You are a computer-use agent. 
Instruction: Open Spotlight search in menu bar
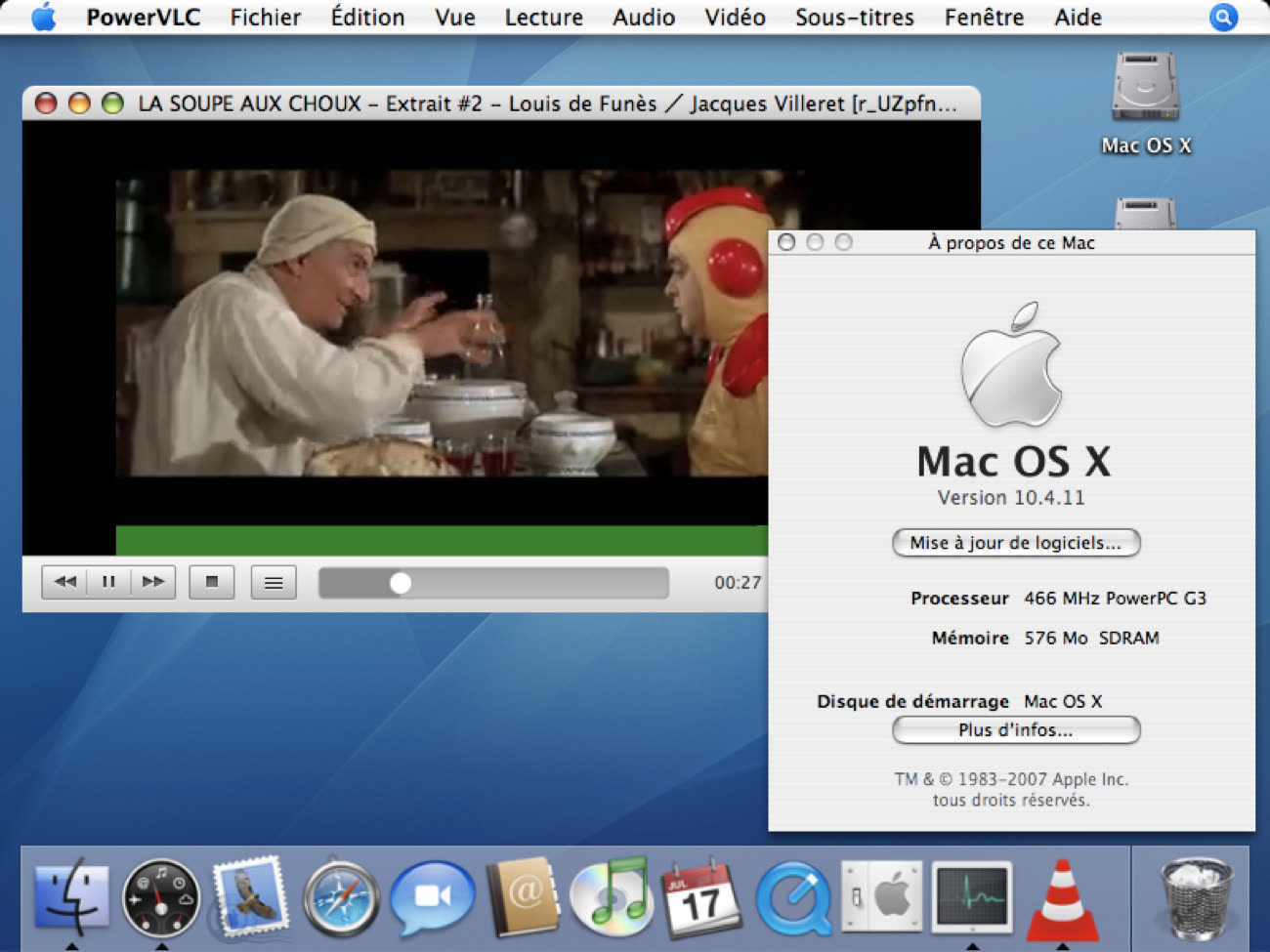tap(1223, 17)
